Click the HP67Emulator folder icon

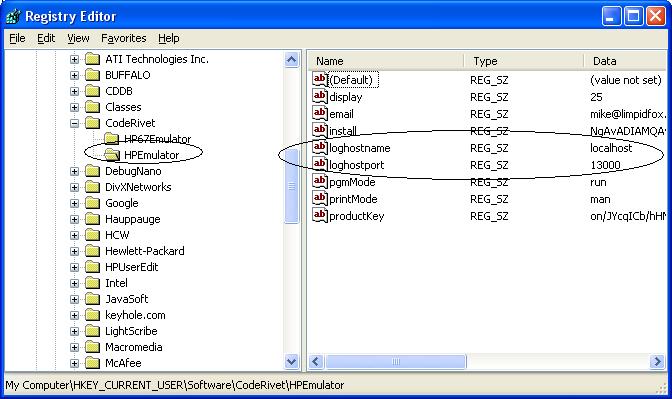tap(111, 139)
